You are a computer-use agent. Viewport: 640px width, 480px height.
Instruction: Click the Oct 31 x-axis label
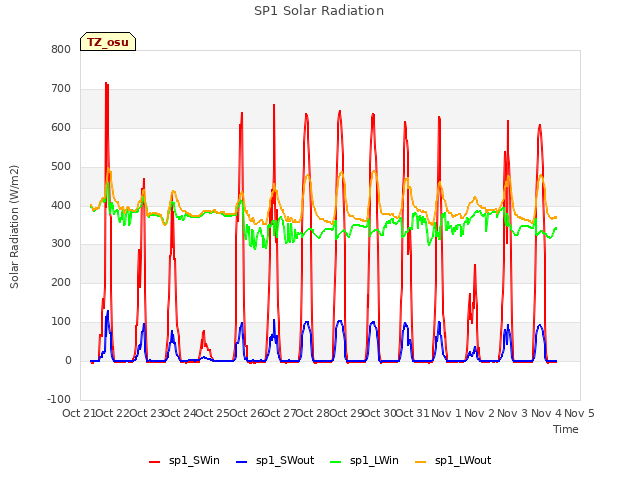(x=413, y=413)
